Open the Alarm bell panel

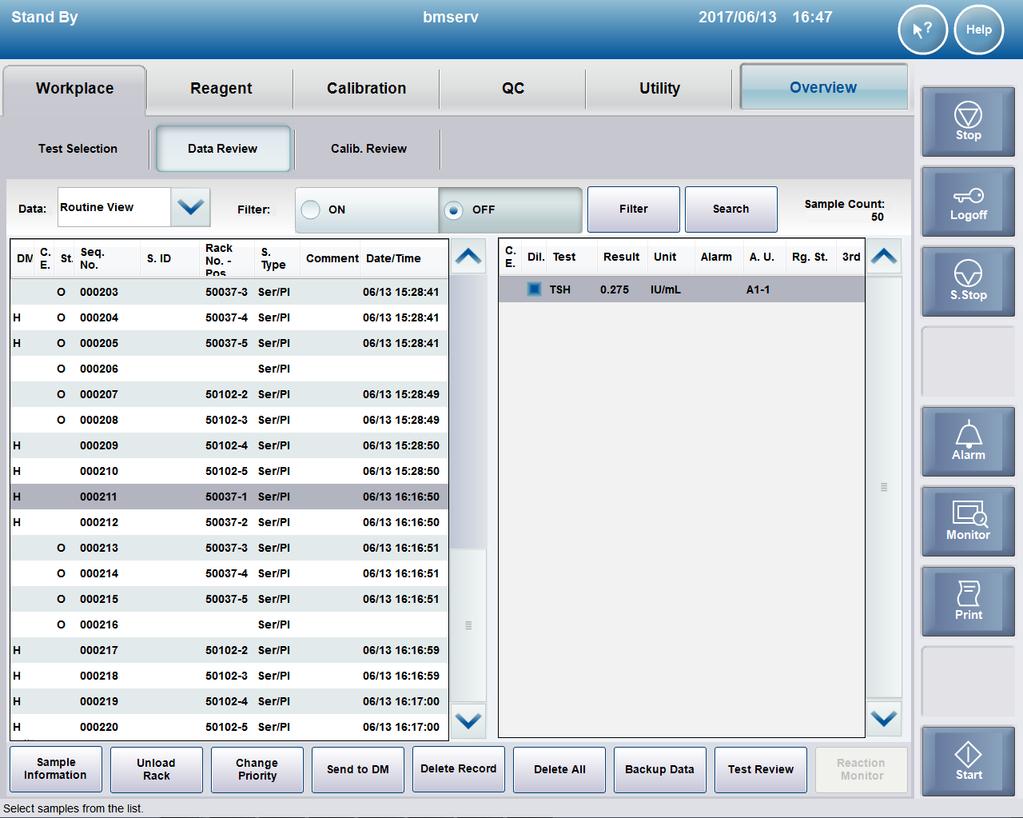(968, 442)
